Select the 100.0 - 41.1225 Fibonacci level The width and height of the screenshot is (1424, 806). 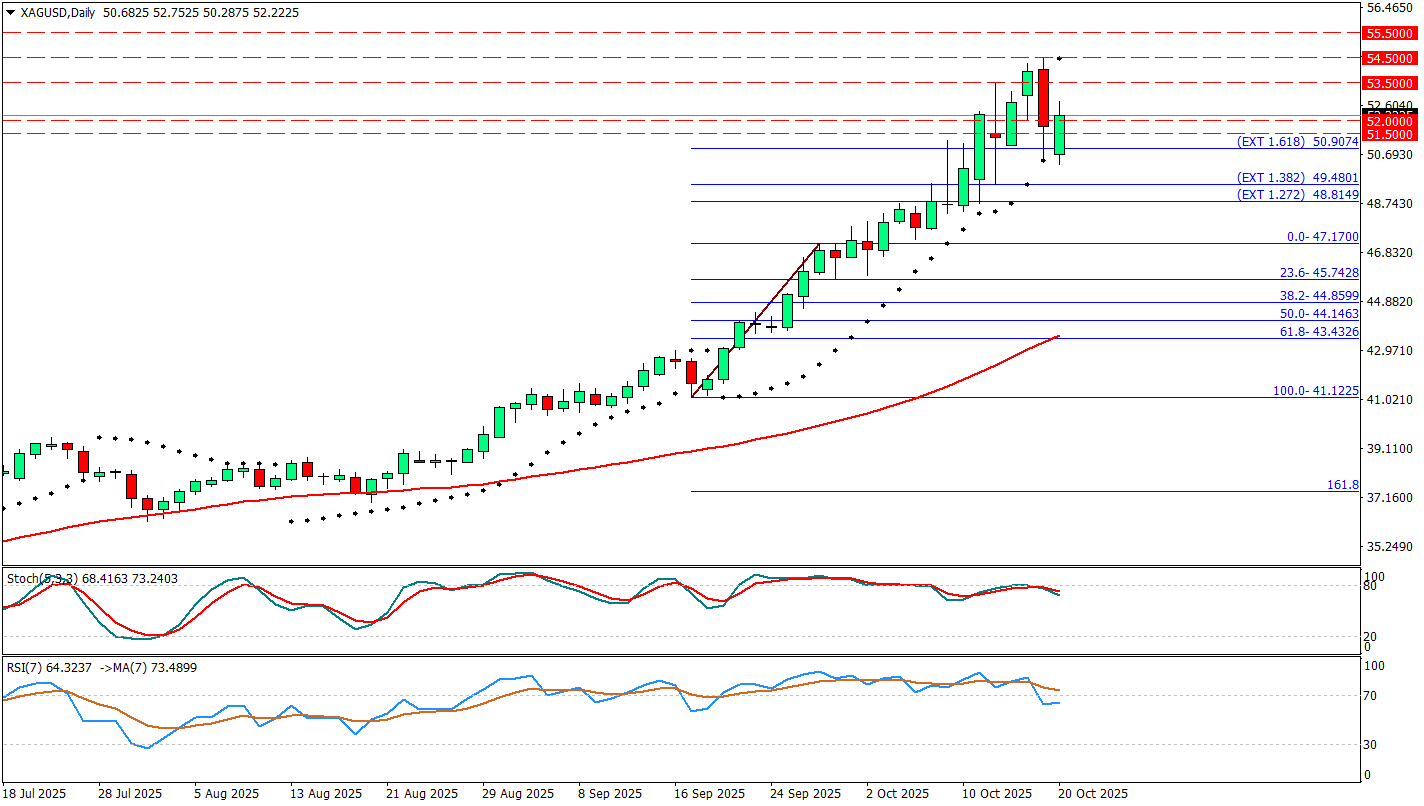(x=1315, y=391)
